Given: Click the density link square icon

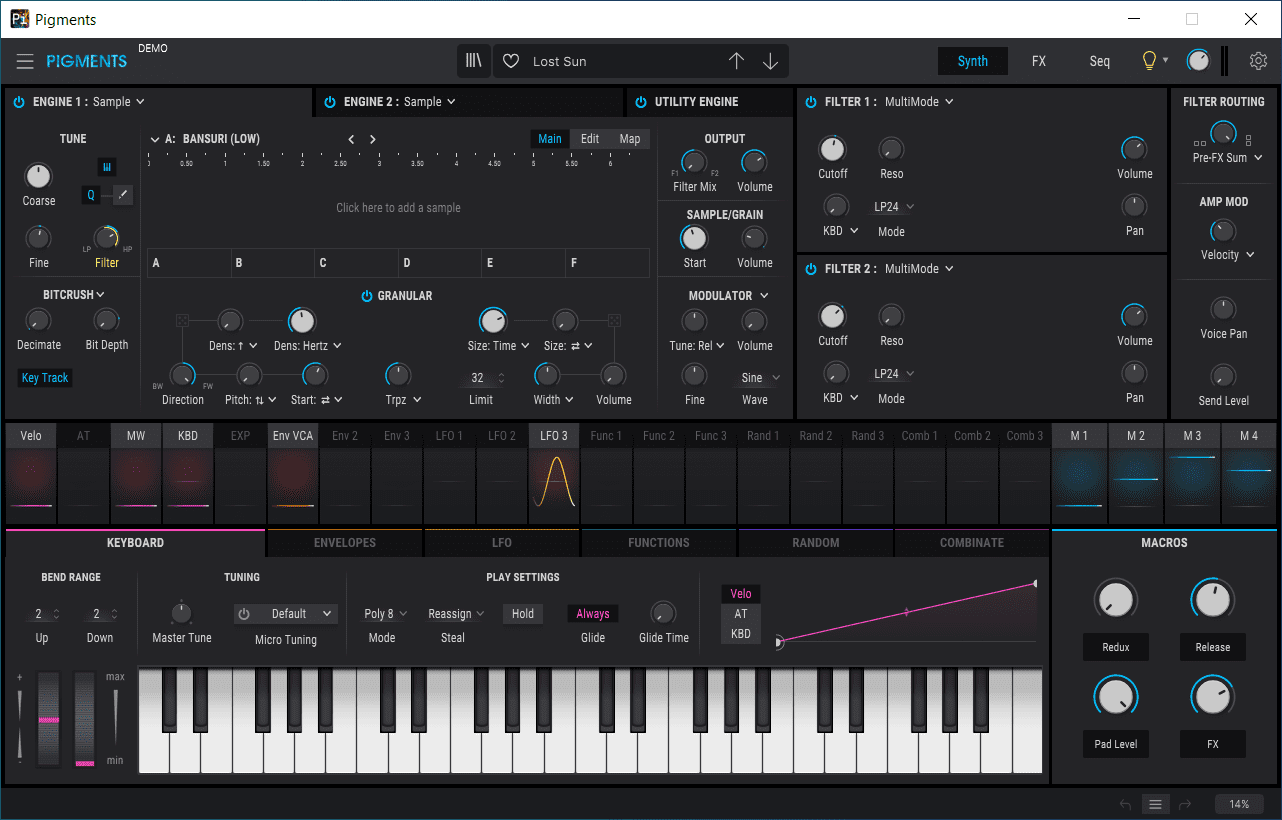Looking at the screenshot, I should 182,320.
